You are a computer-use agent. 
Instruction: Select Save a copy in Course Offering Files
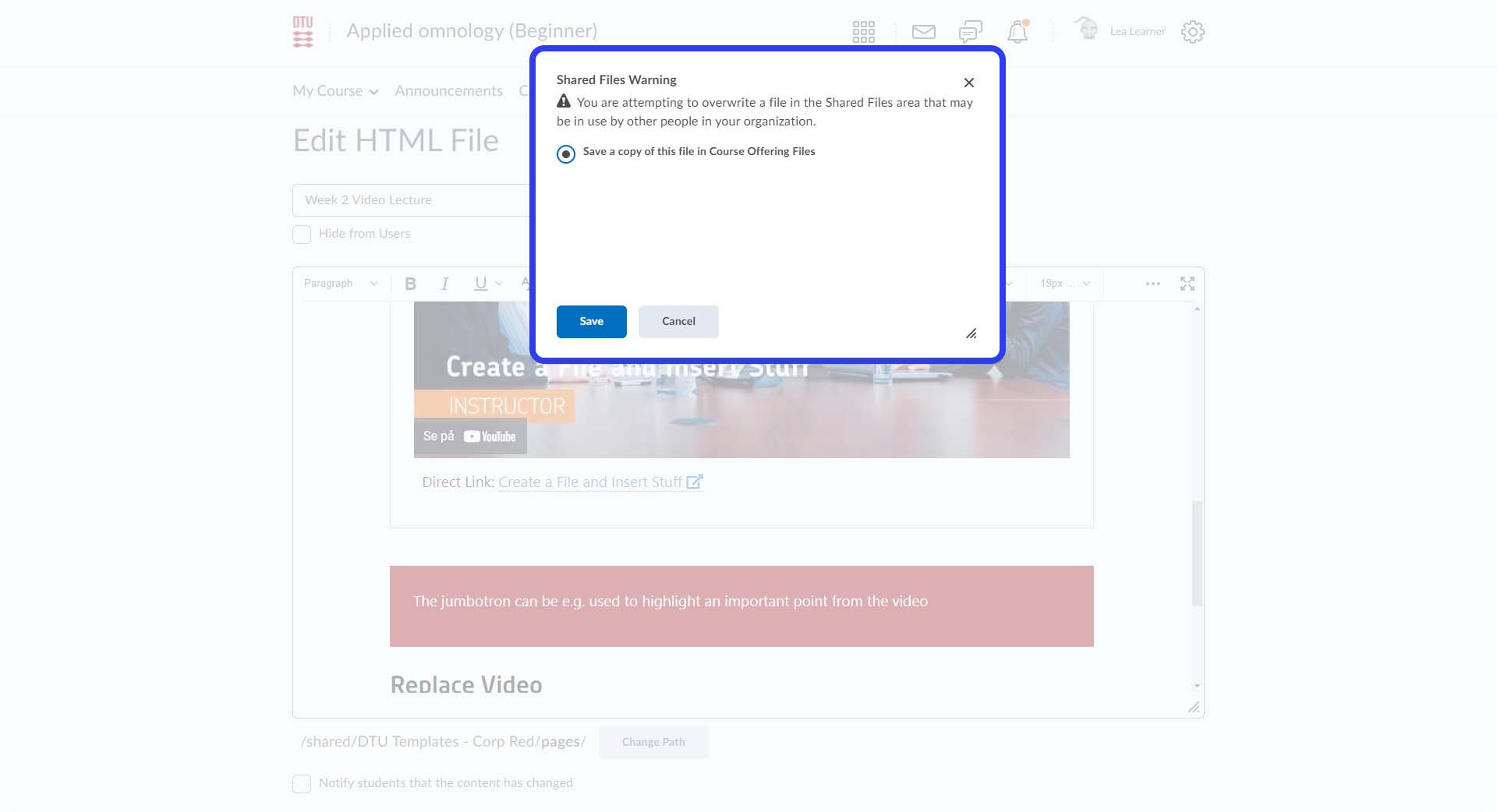pyautogui.click(x=566, y=154)
